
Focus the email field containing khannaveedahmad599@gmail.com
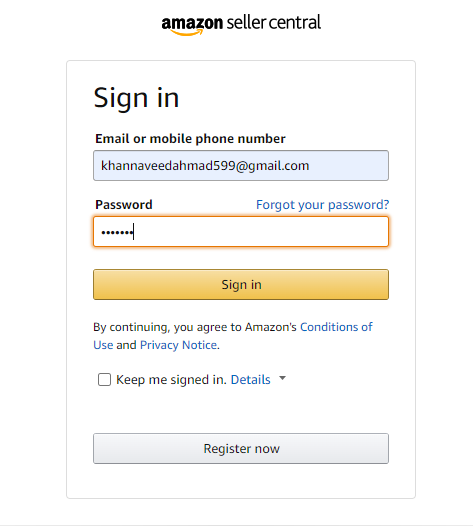click(x=241, y=165)
